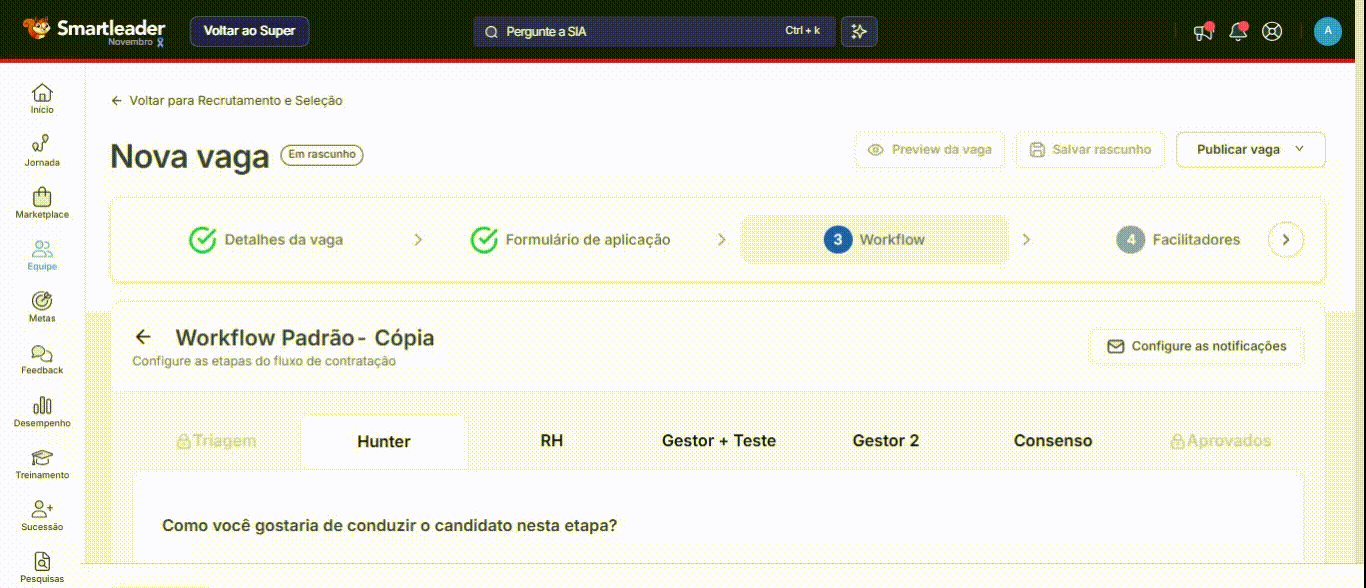The image size is (1366, 588).
Task: Click the notifications bell icon
Action: point(1238,32)
